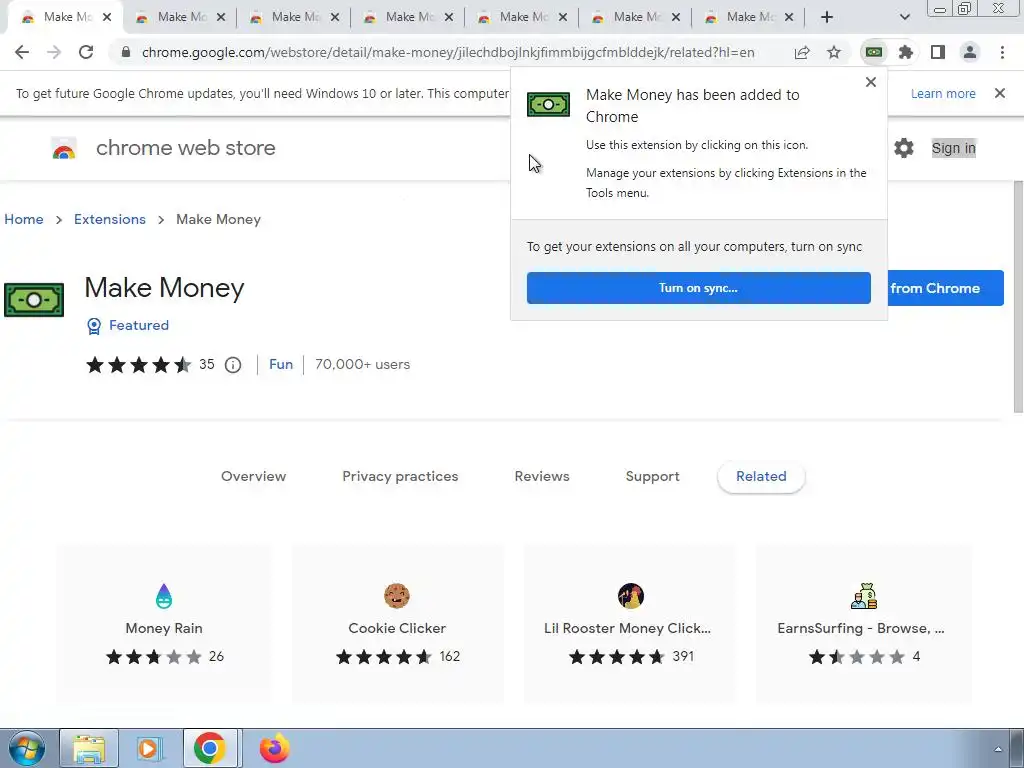This screenshot has width=1024, height=768.
Task: Click the page vertical scrollbar
Action: (1018, 297)
